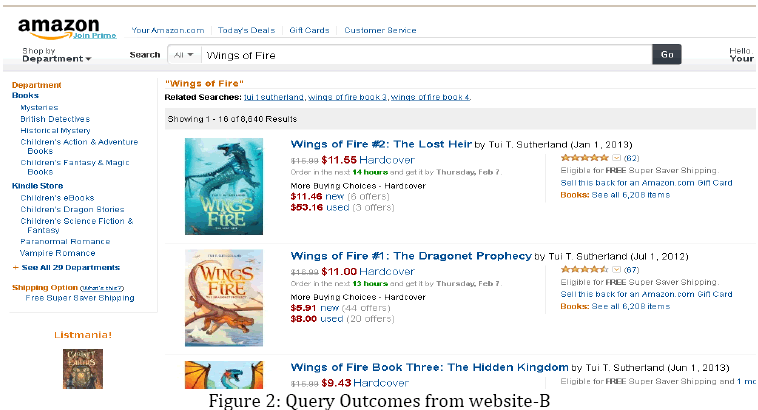Expand Shop by Department menu

point(57,55)
